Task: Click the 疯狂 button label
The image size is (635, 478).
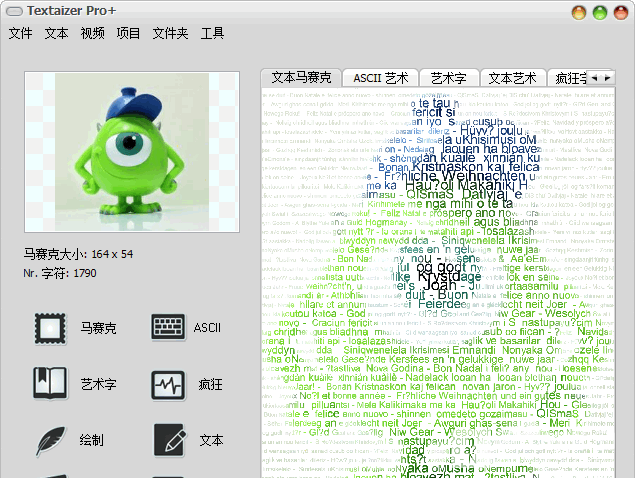Action: (210, 384)
